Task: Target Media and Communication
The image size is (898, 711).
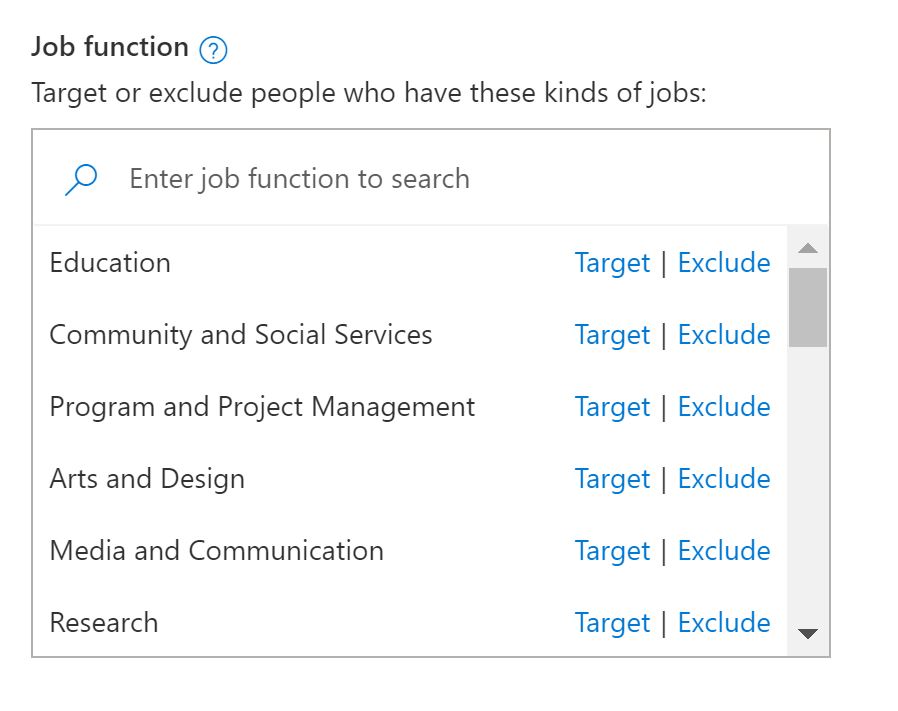Action: pos(612,551)
